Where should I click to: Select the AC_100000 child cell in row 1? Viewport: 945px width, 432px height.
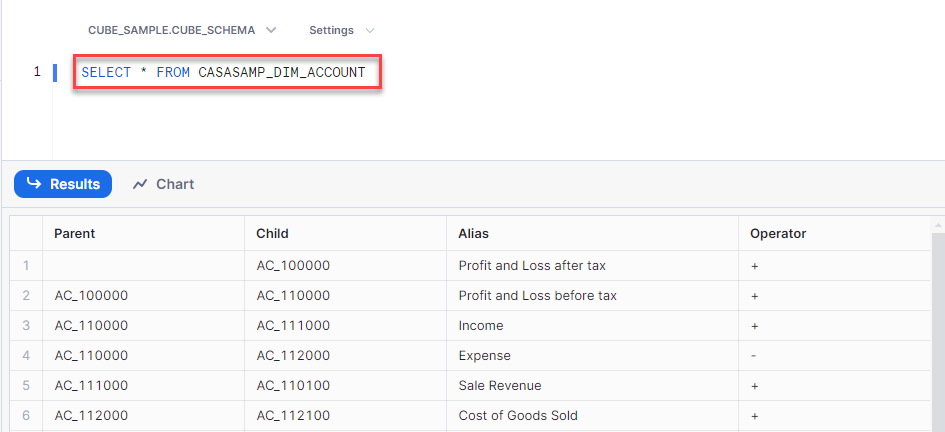293,265
